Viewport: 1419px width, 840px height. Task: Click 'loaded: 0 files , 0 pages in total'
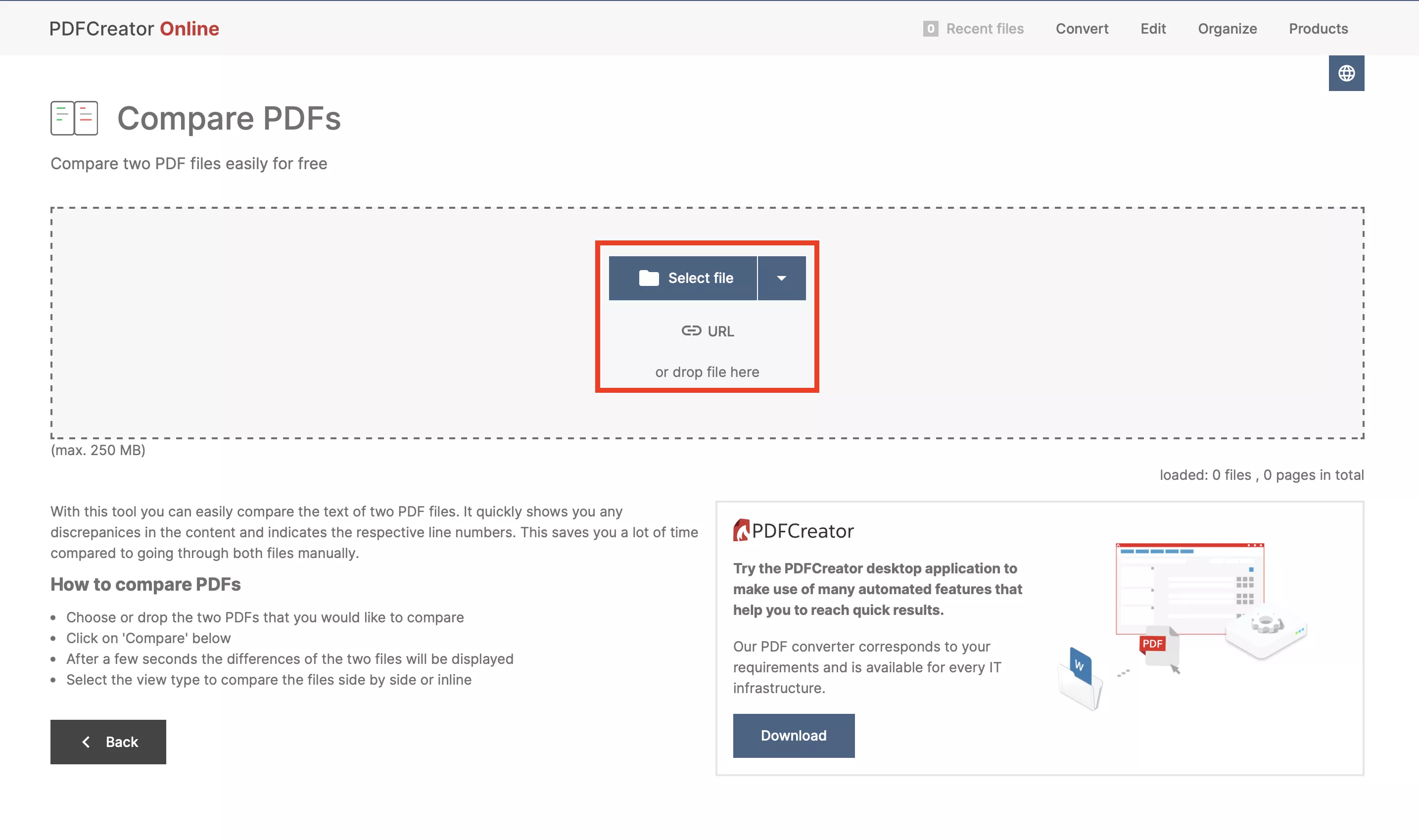(1261, 475)
